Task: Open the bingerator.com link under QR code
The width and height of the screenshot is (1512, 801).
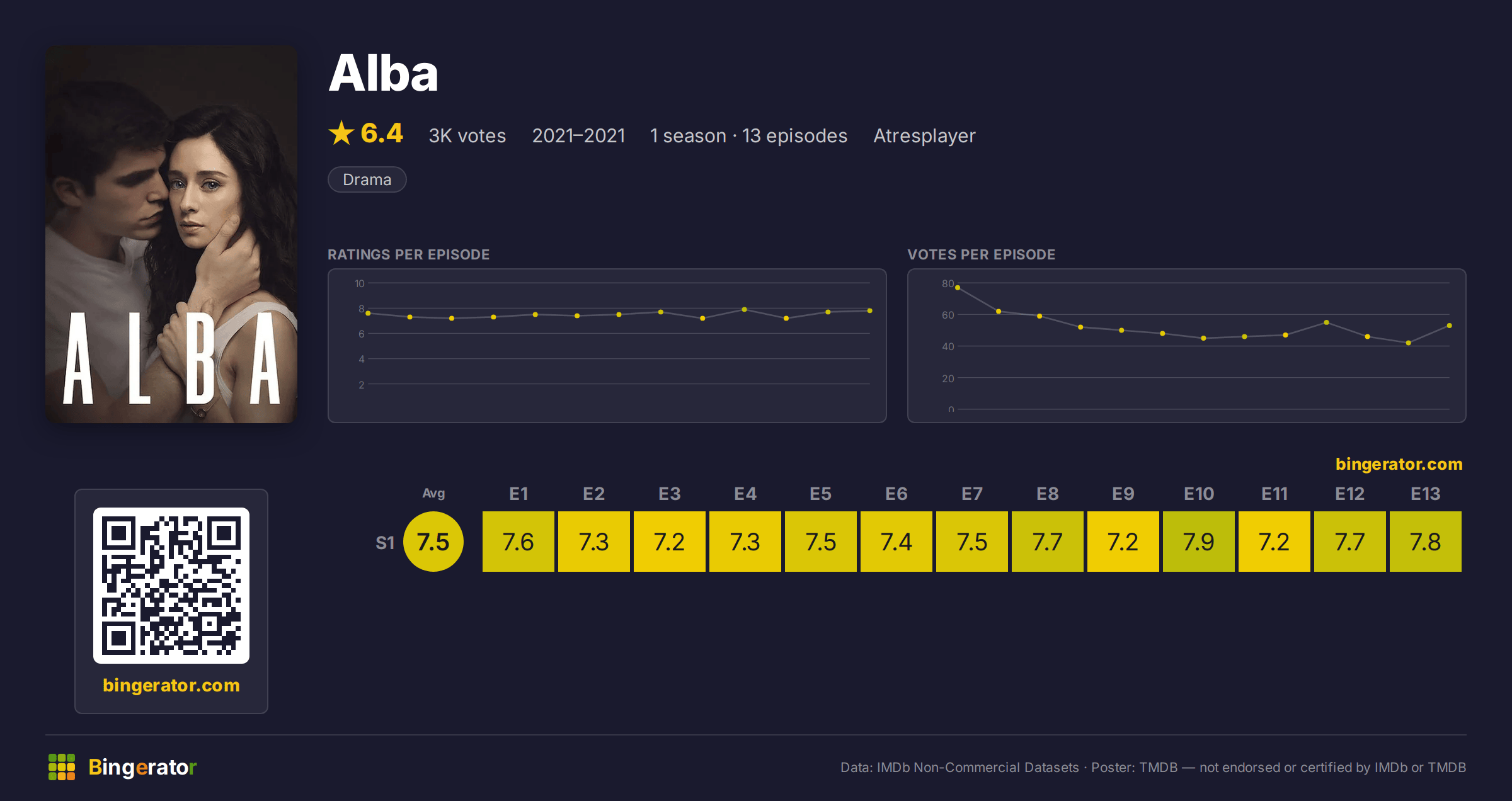Action: (171, 685)
